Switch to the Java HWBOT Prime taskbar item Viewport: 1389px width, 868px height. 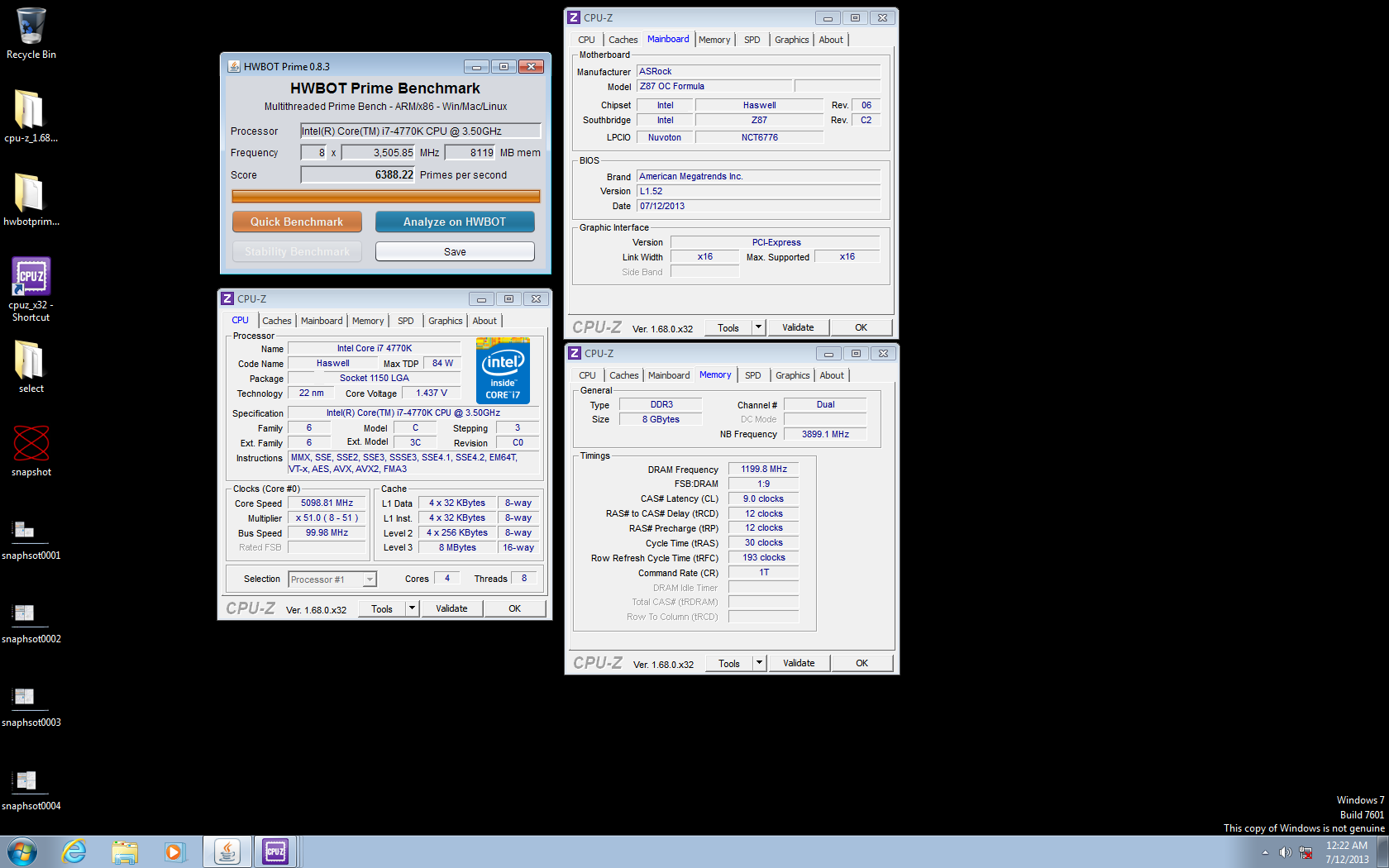click(227, 851)
